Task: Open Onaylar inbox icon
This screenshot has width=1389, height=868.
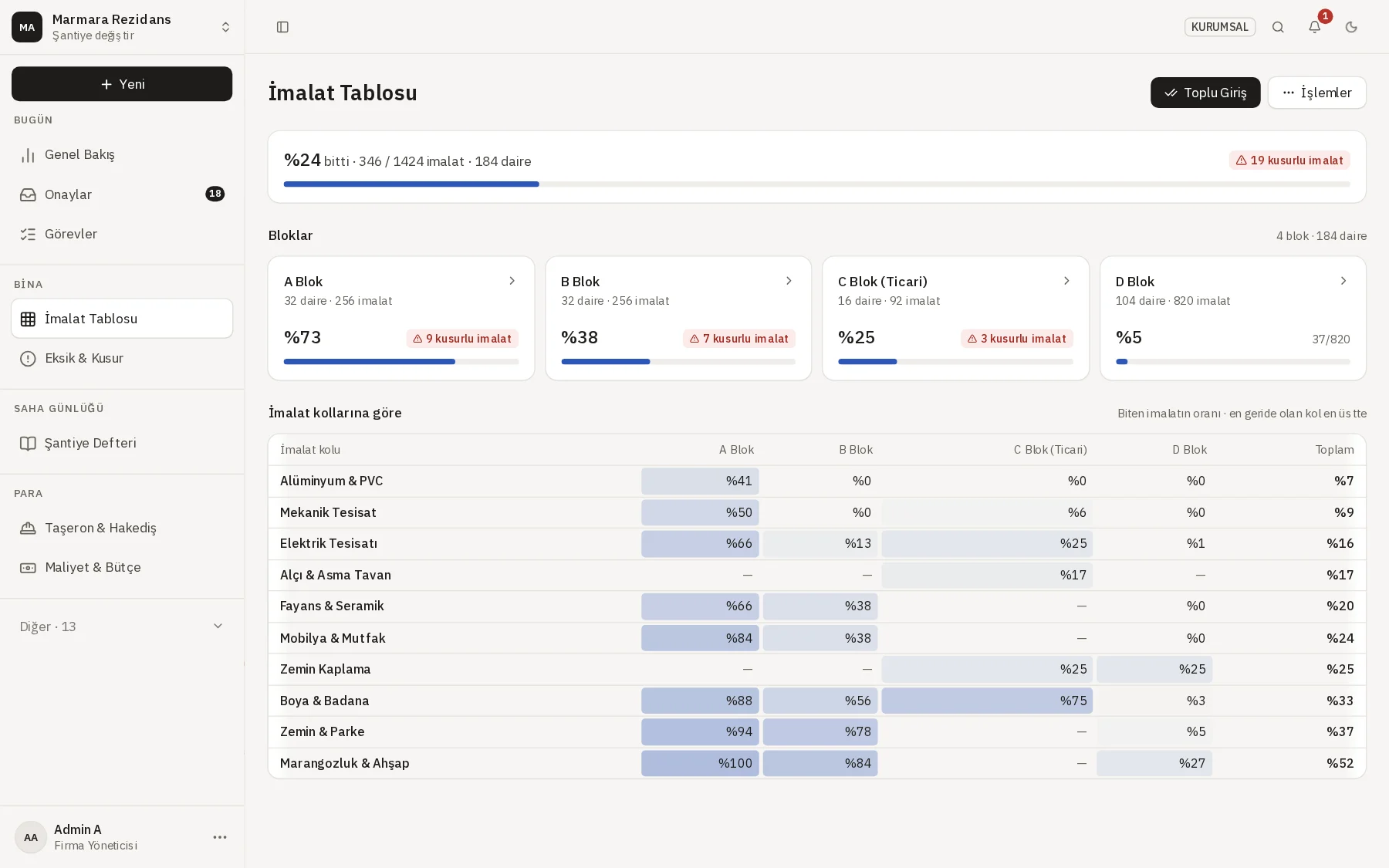Action: point(28,194)
